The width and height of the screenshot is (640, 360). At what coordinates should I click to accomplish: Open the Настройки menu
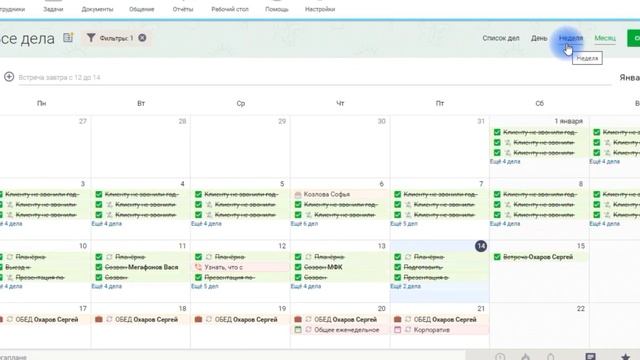pyautogui.click(x=320, y=9)
